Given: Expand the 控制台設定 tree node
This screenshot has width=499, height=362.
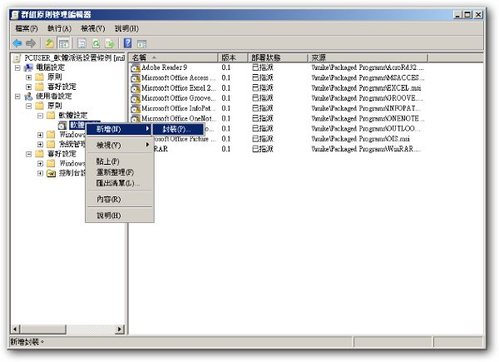Looking at the screenshot, I should coord(40,173).
